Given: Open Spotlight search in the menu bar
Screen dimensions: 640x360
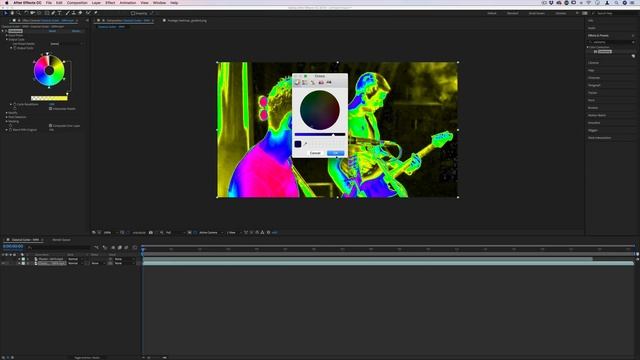Looking at the screenshot, I should click(x=616, y=3).
